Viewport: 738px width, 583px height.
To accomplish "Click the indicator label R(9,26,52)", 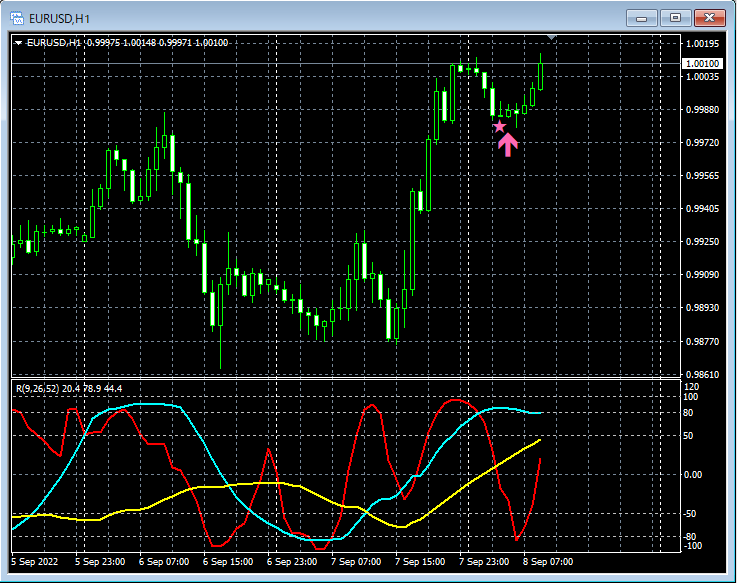I will 38,389.
